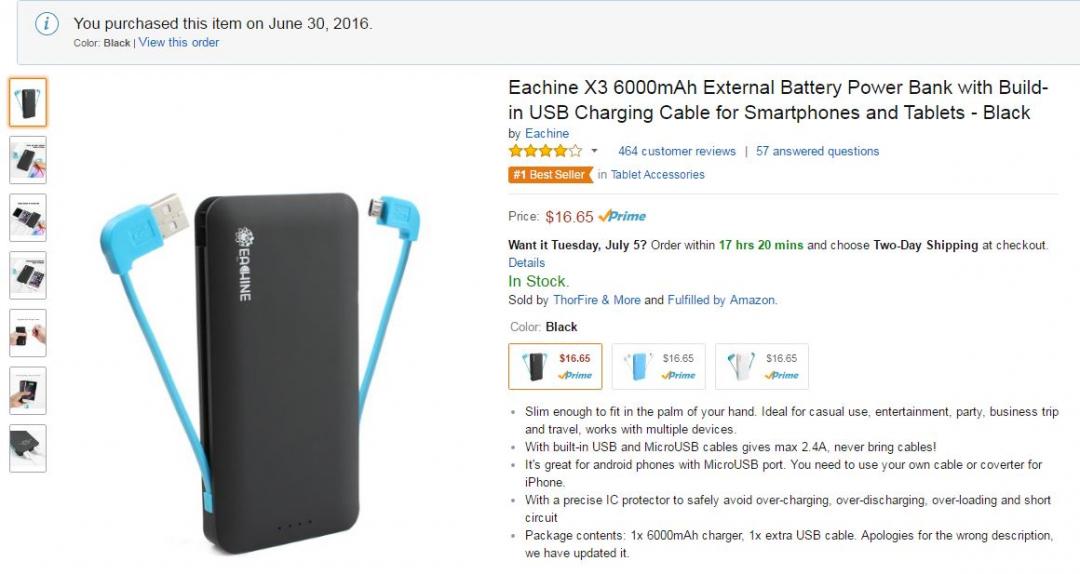Screen dimensions: 1080x574
Task: Open 464 customer reviews link
Action: pos(676,151)
